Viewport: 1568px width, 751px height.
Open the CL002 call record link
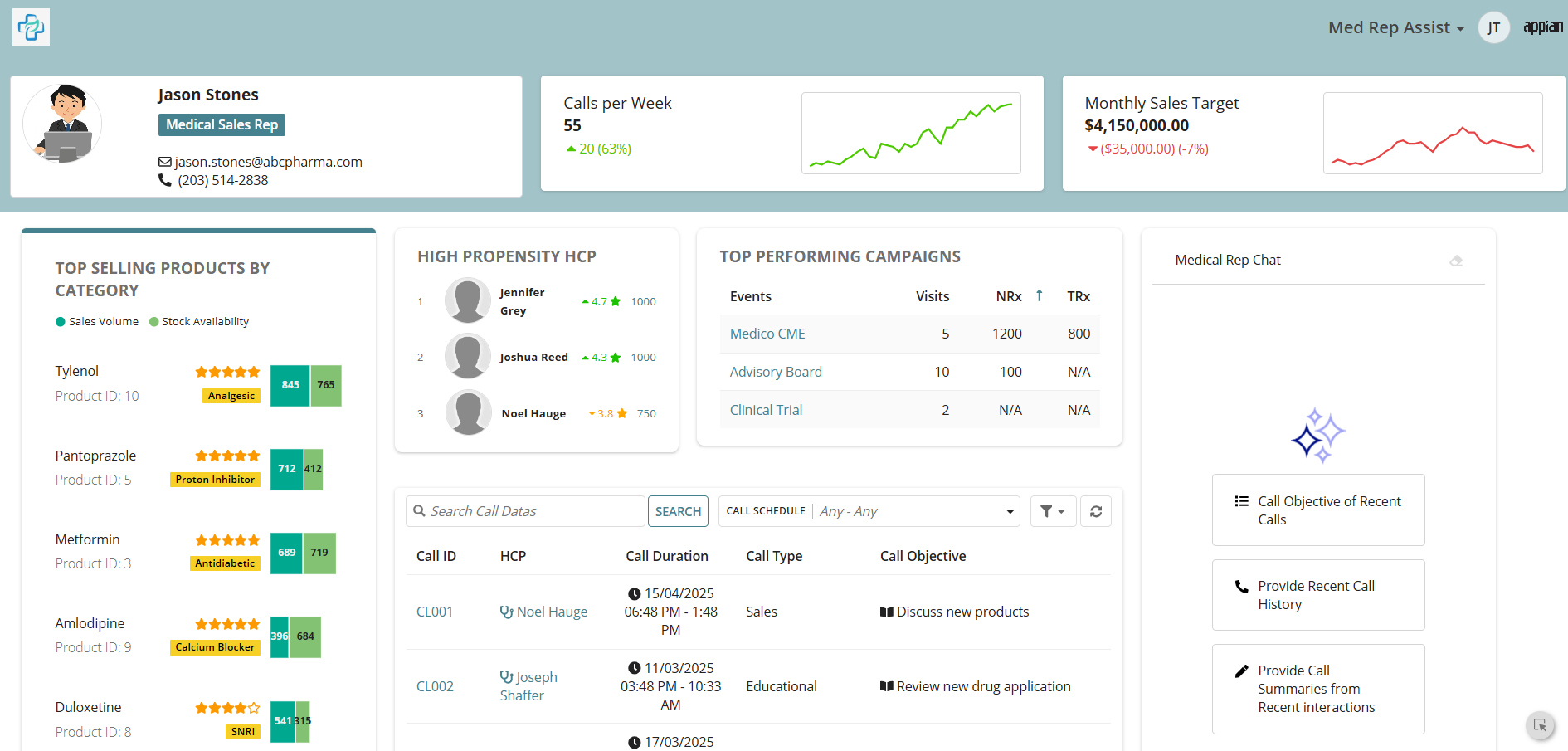[x=435, y=686]
